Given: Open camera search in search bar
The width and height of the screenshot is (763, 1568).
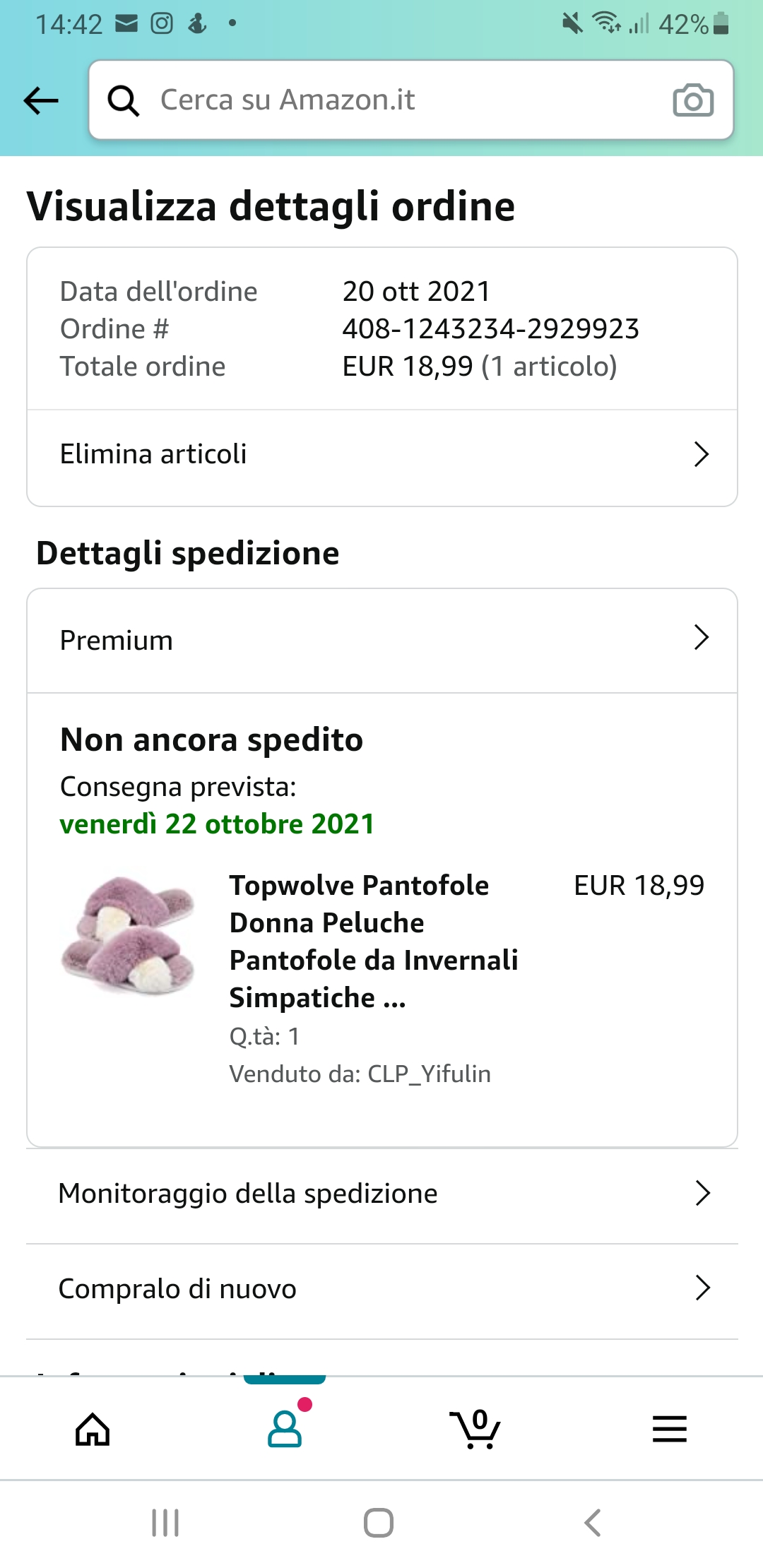Looking at the screenshot, I should [692, 100].
